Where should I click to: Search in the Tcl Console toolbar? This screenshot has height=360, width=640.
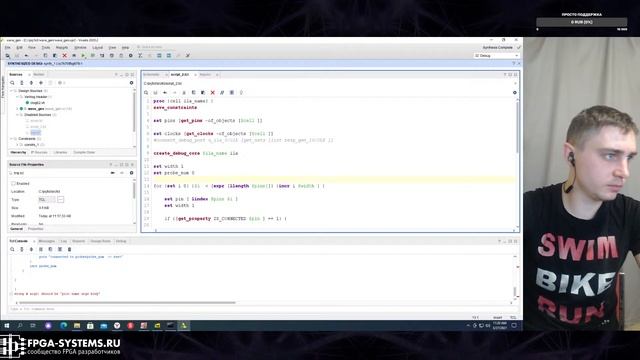click(12, 249)
